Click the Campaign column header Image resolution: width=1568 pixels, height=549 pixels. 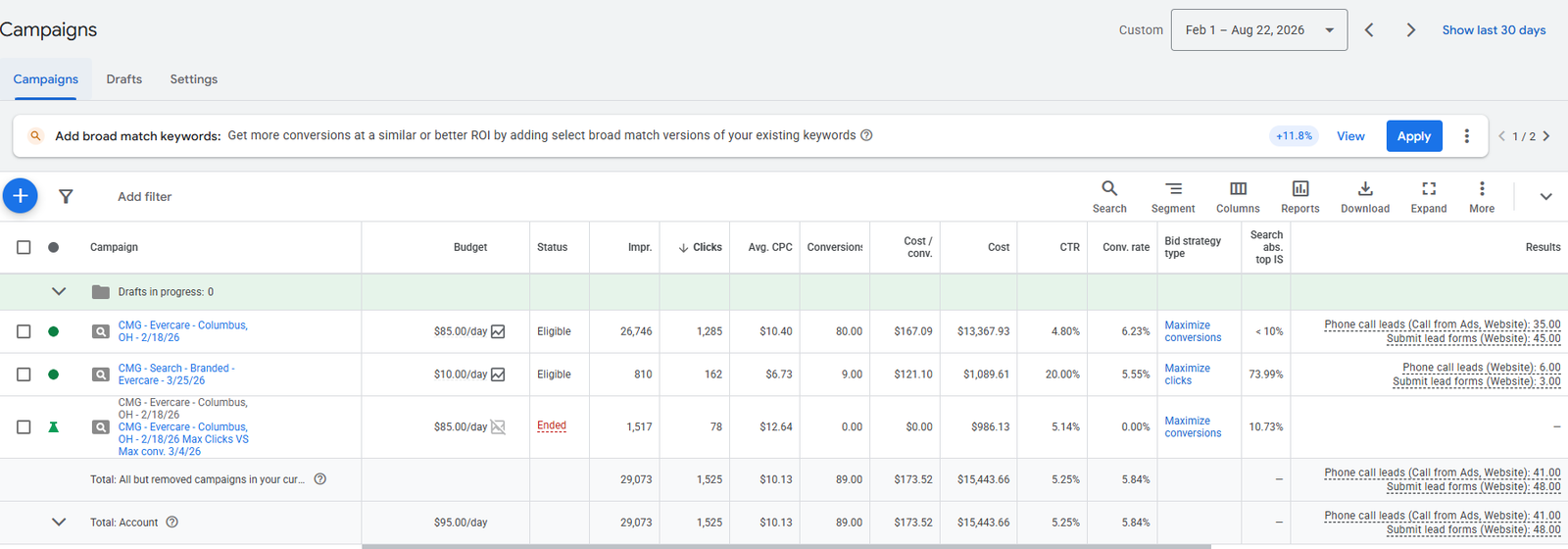[114, 247]
